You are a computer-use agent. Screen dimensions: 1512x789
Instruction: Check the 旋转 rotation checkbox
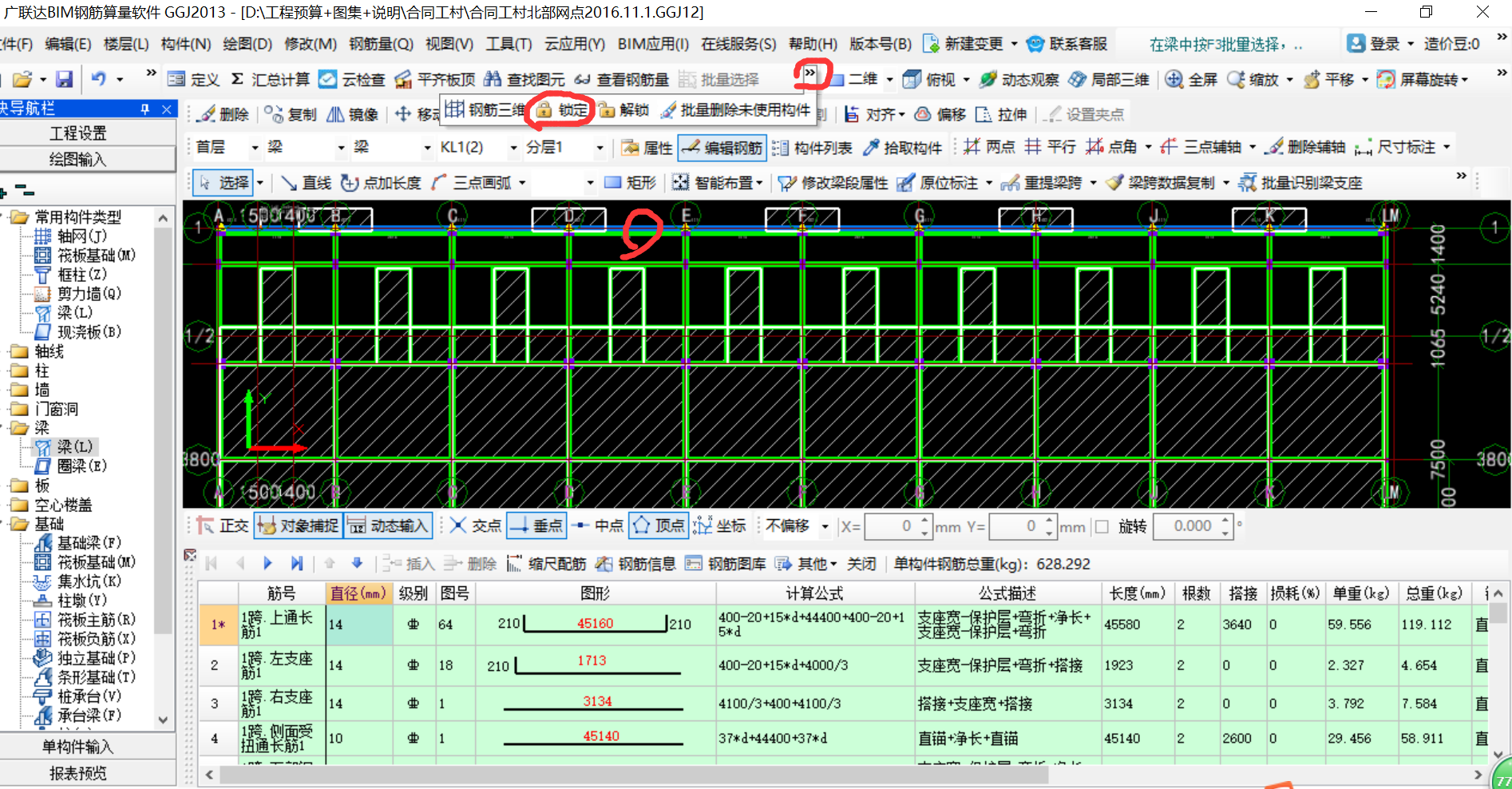1102,526
